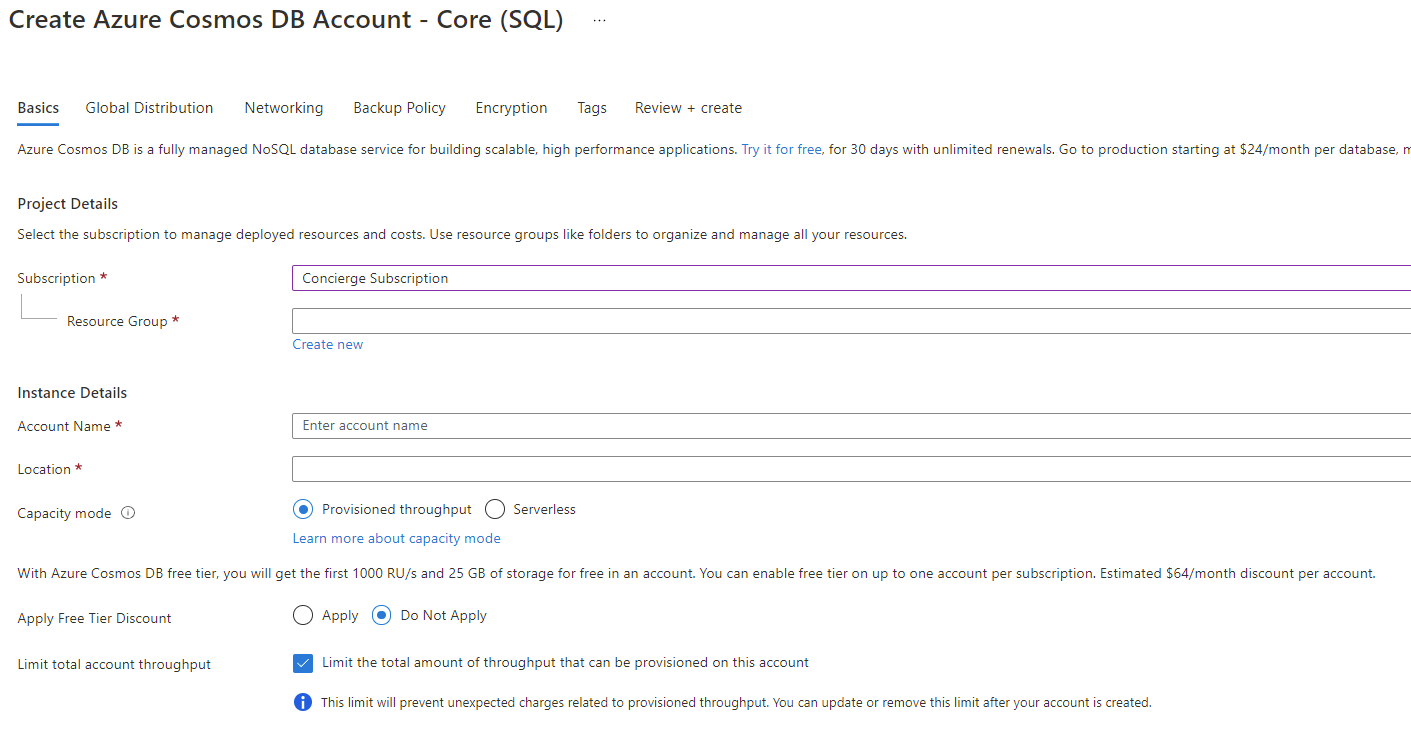Screen dimensions: 1411x750
Task: Click the ellipsis more options icon
Action: 599,21
